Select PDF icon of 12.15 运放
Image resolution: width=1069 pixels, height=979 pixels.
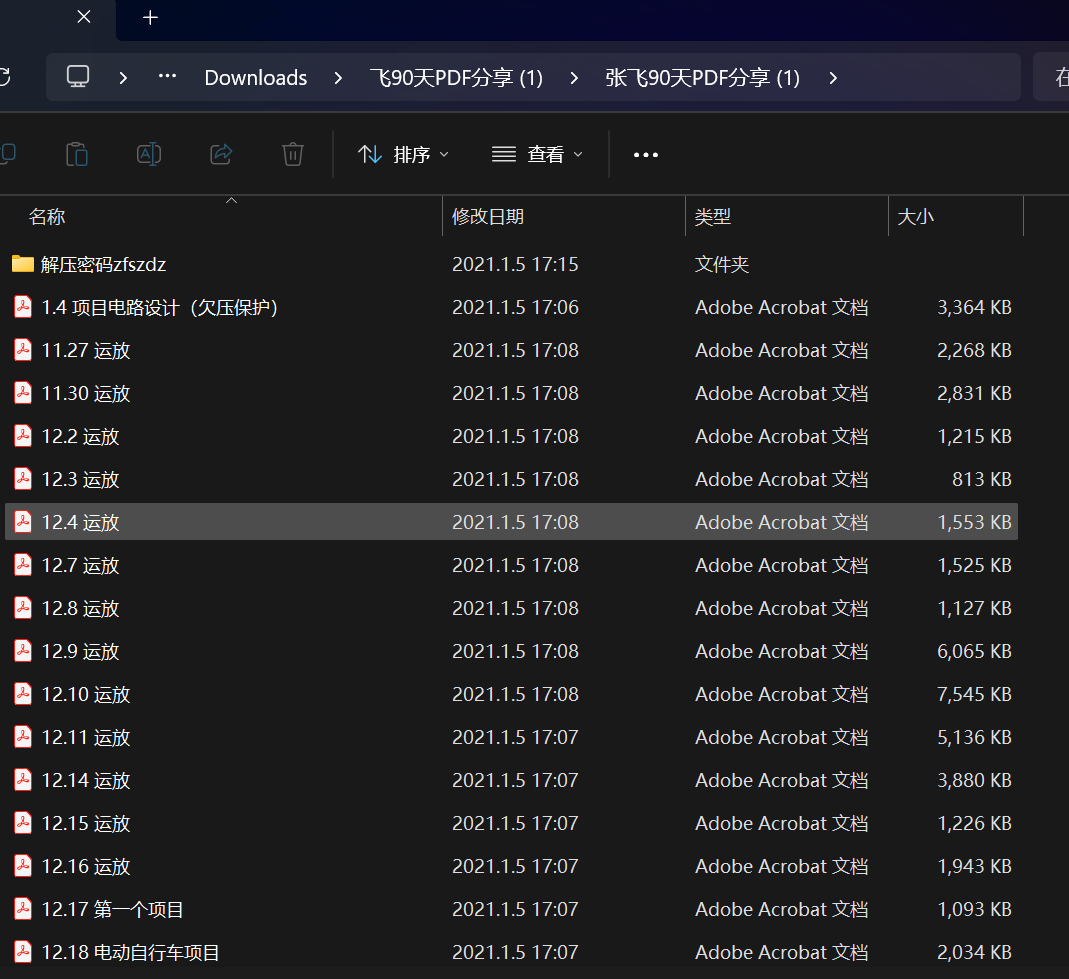click(23, 823)
